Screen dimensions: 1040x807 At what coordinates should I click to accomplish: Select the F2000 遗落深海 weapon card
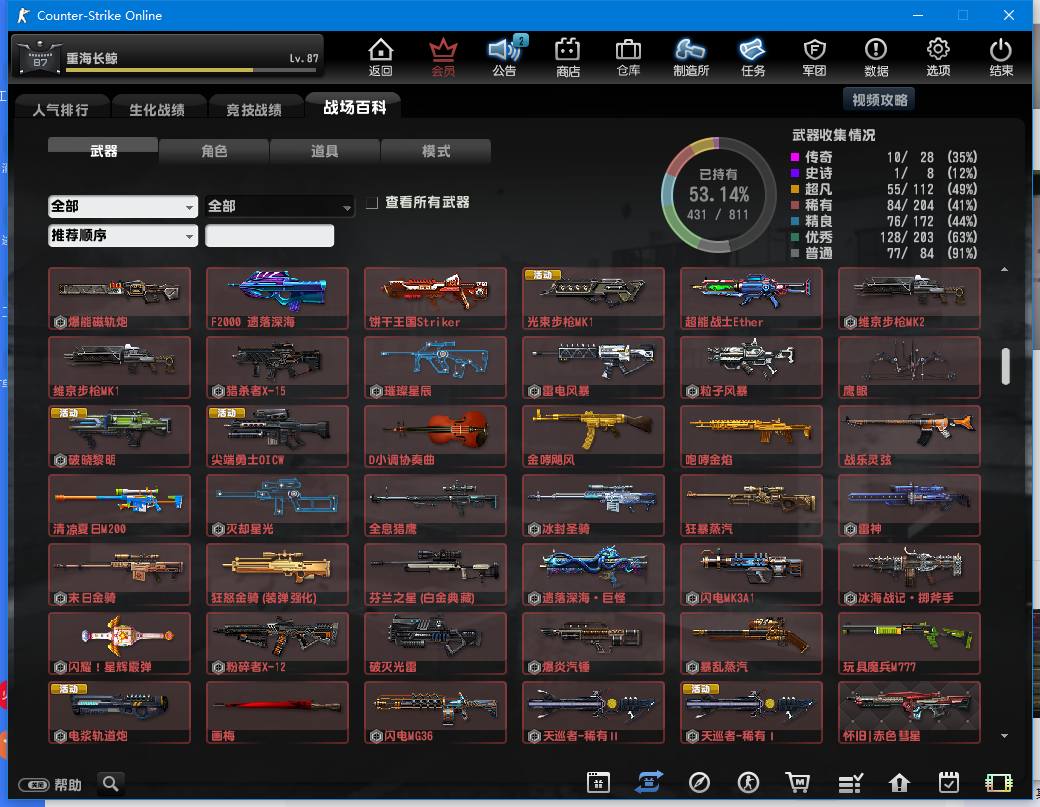tap(277, 298)
